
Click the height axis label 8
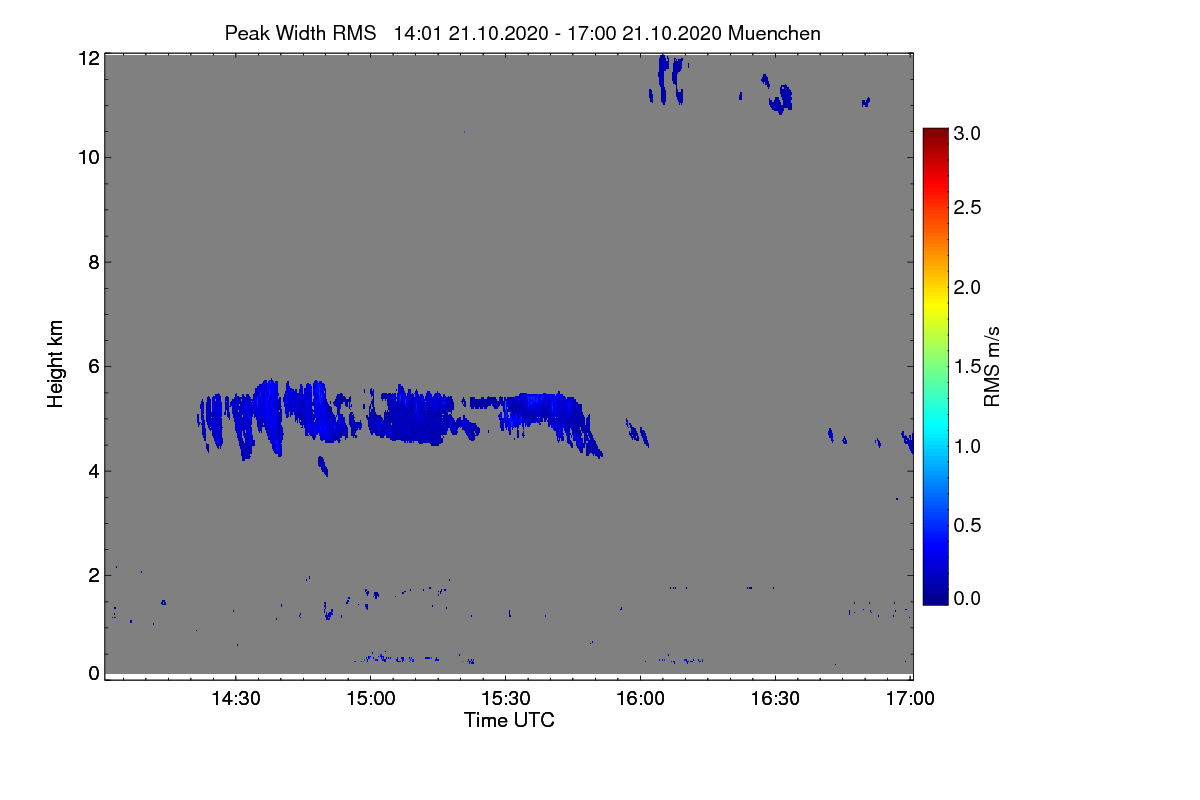point(93,262)
